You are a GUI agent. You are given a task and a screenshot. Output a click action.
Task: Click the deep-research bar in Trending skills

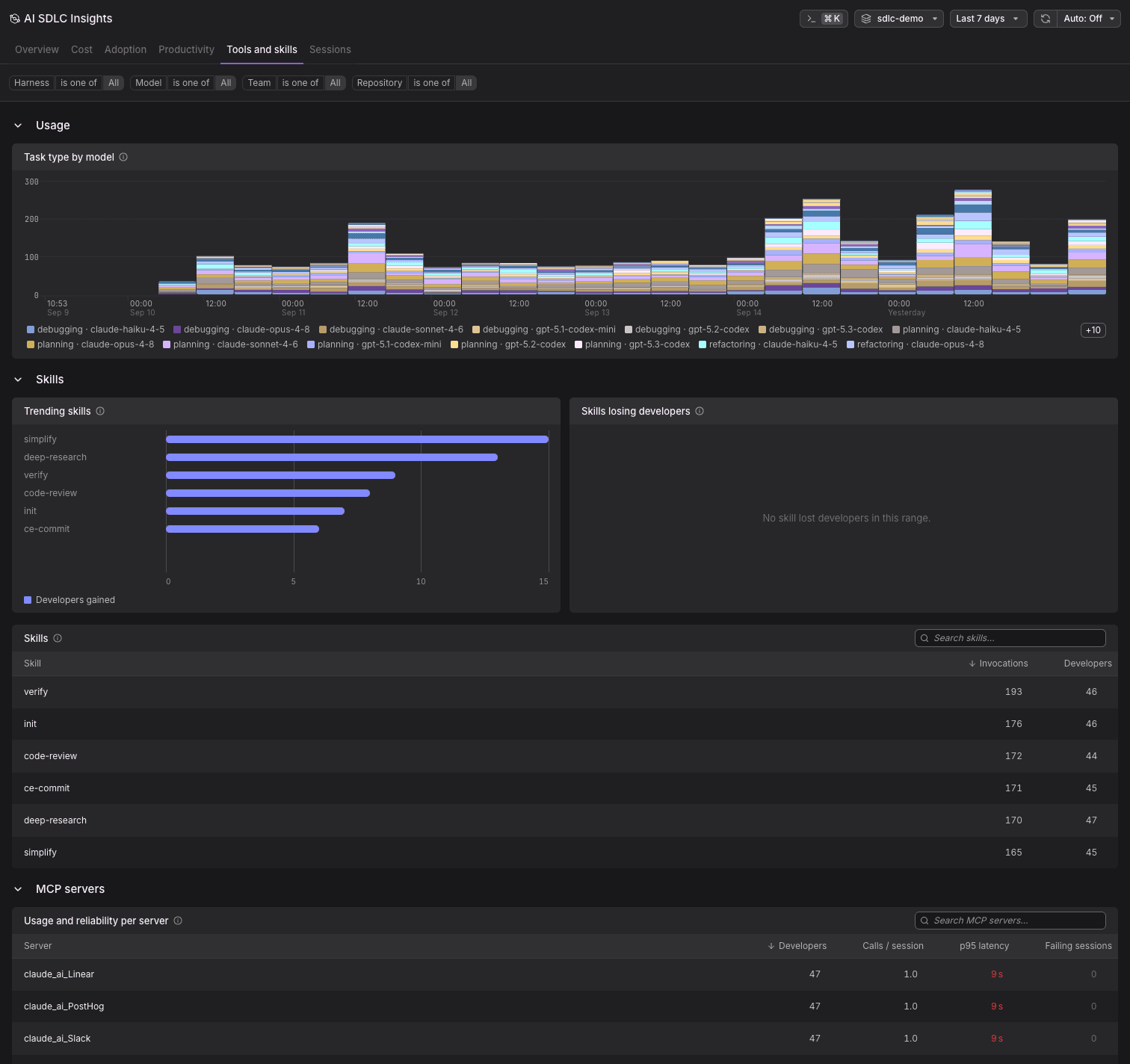pos(332,457)
